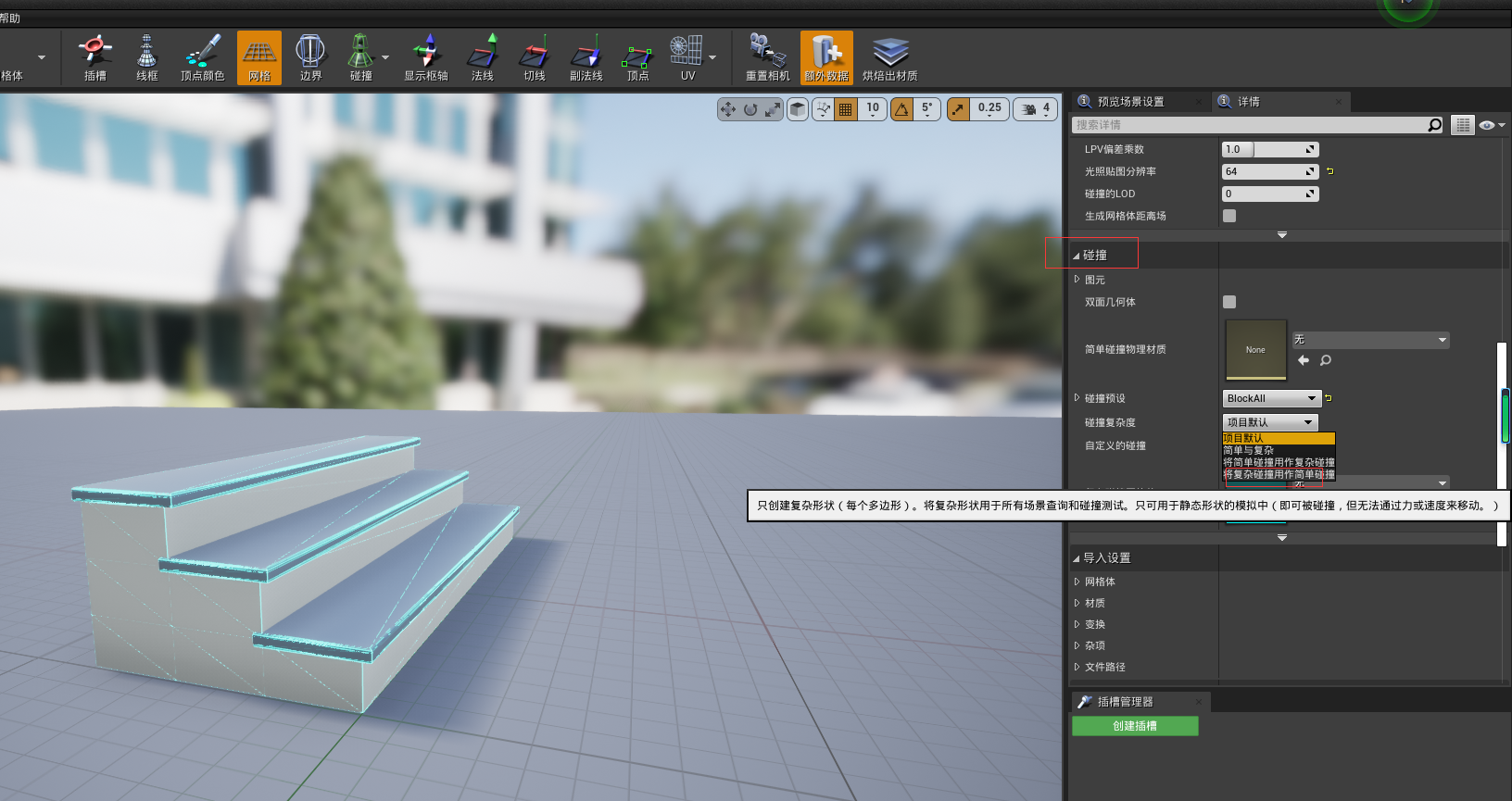Open the UV channel dropdown arrow

pyautogui.click(x=712, y=57)
